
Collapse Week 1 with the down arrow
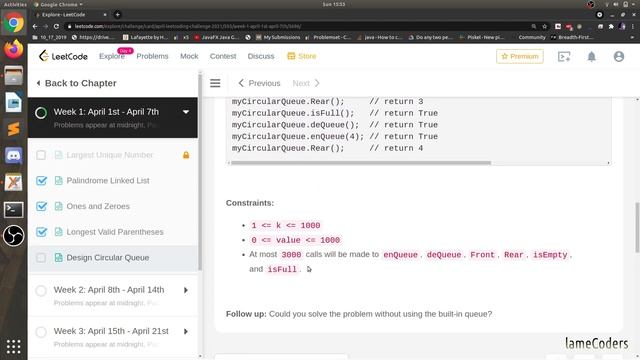tap(186, 112)
